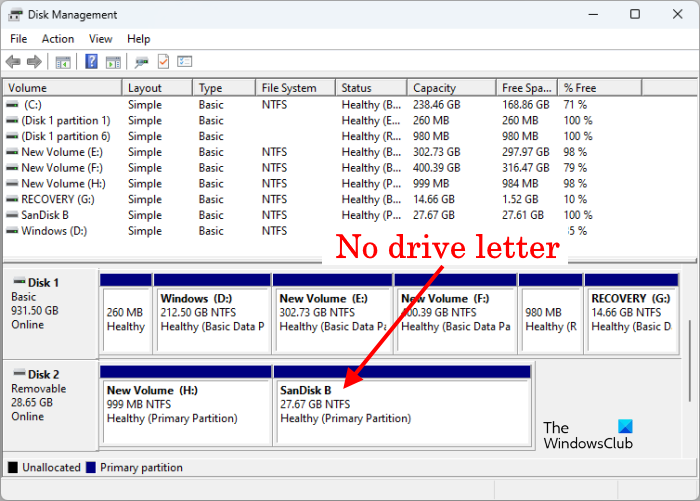The height and width of the screenshot is (501, 700).
Task: Click the Show/Hide Console Tree icon
Action: tap(62, 62)
